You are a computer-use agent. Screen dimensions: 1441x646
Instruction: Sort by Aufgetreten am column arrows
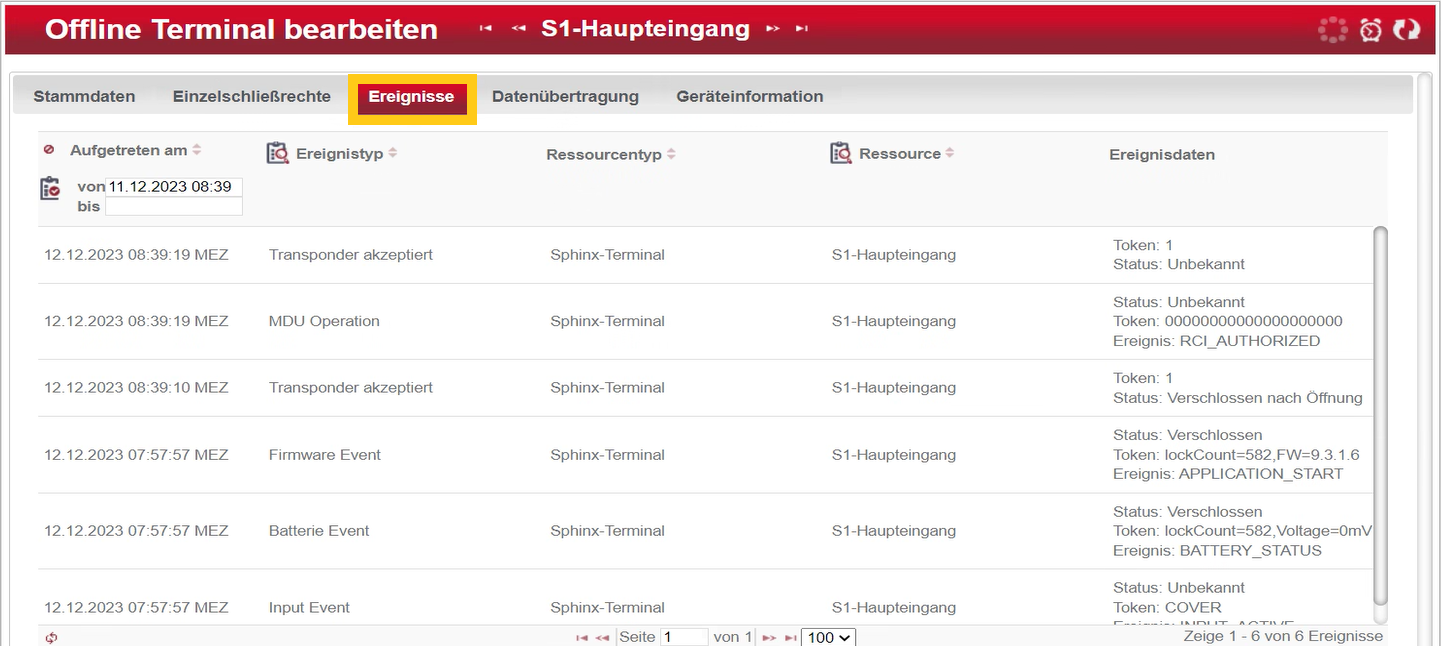[x=197, y=150]
